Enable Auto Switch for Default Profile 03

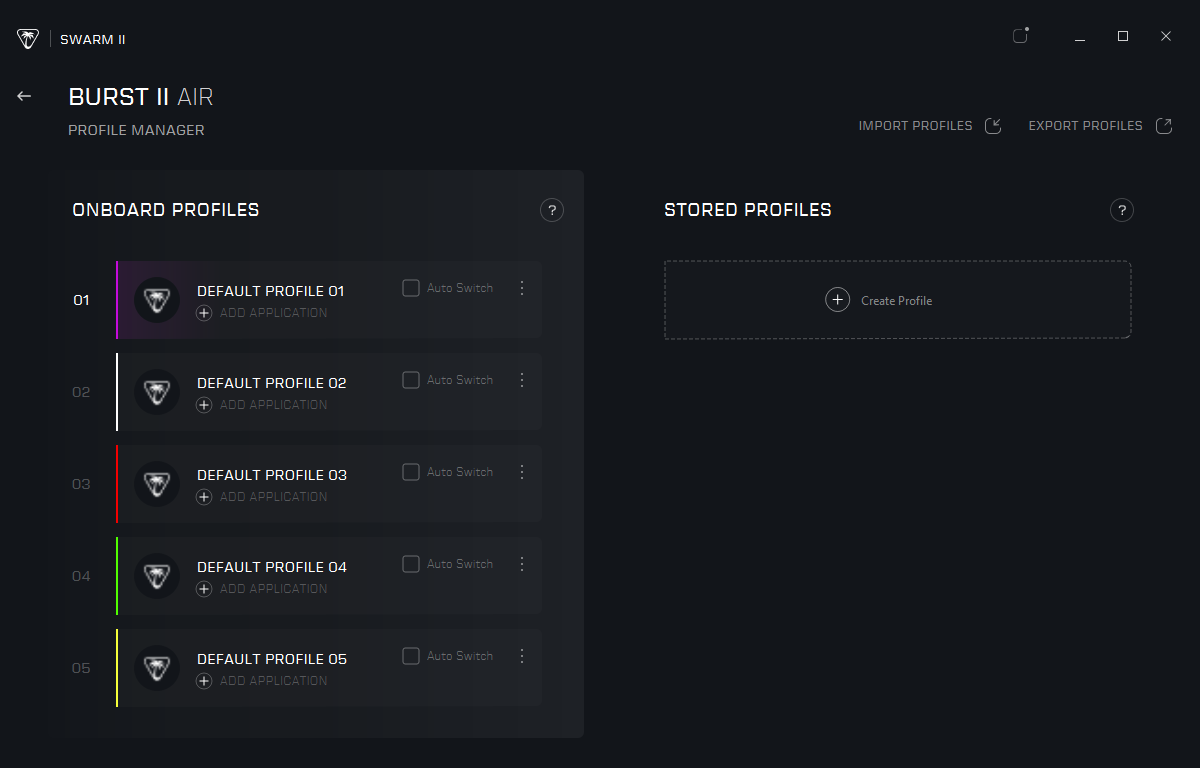[411, 472]
